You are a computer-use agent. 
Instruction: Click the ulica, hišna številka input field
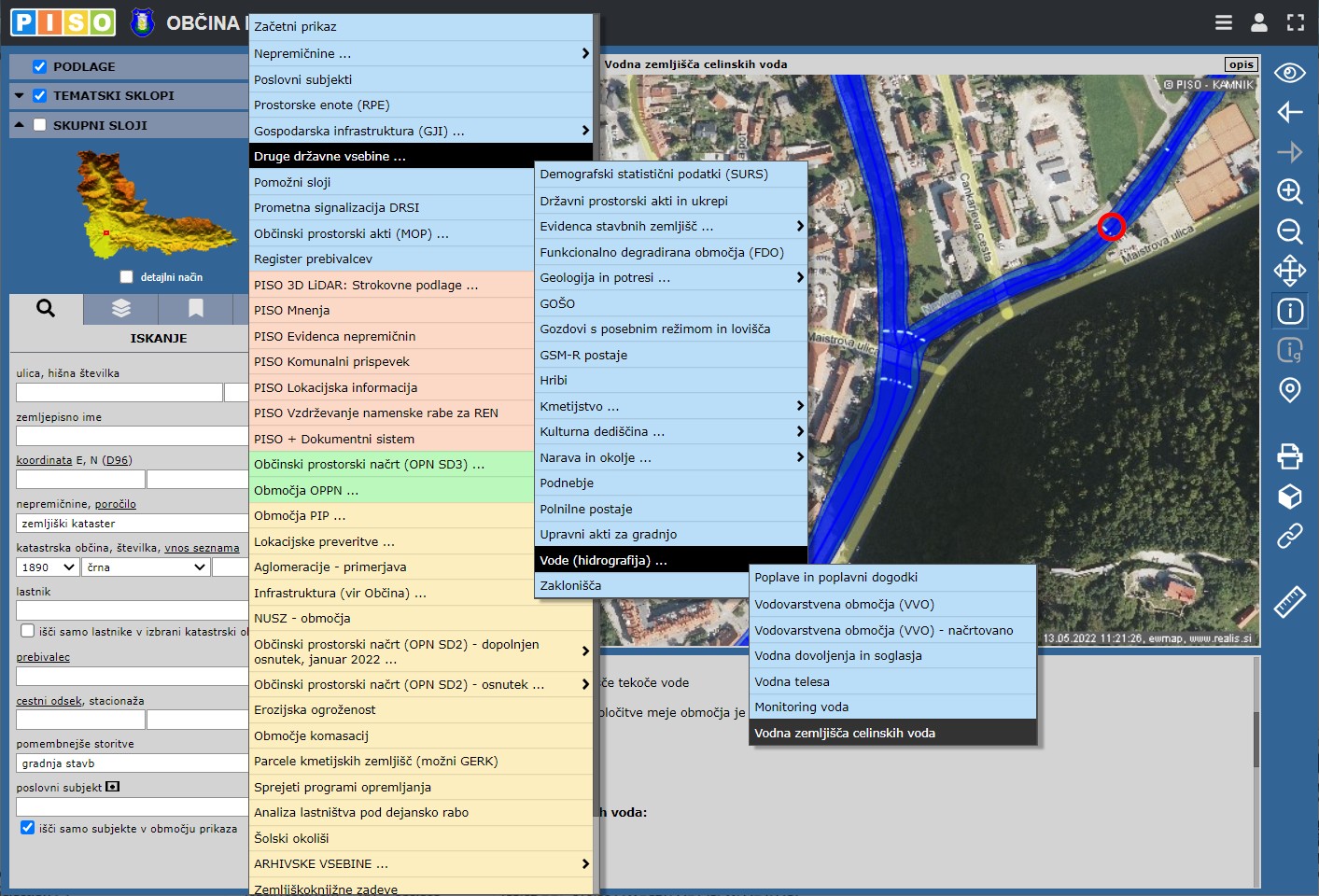[x=119, y=392]
